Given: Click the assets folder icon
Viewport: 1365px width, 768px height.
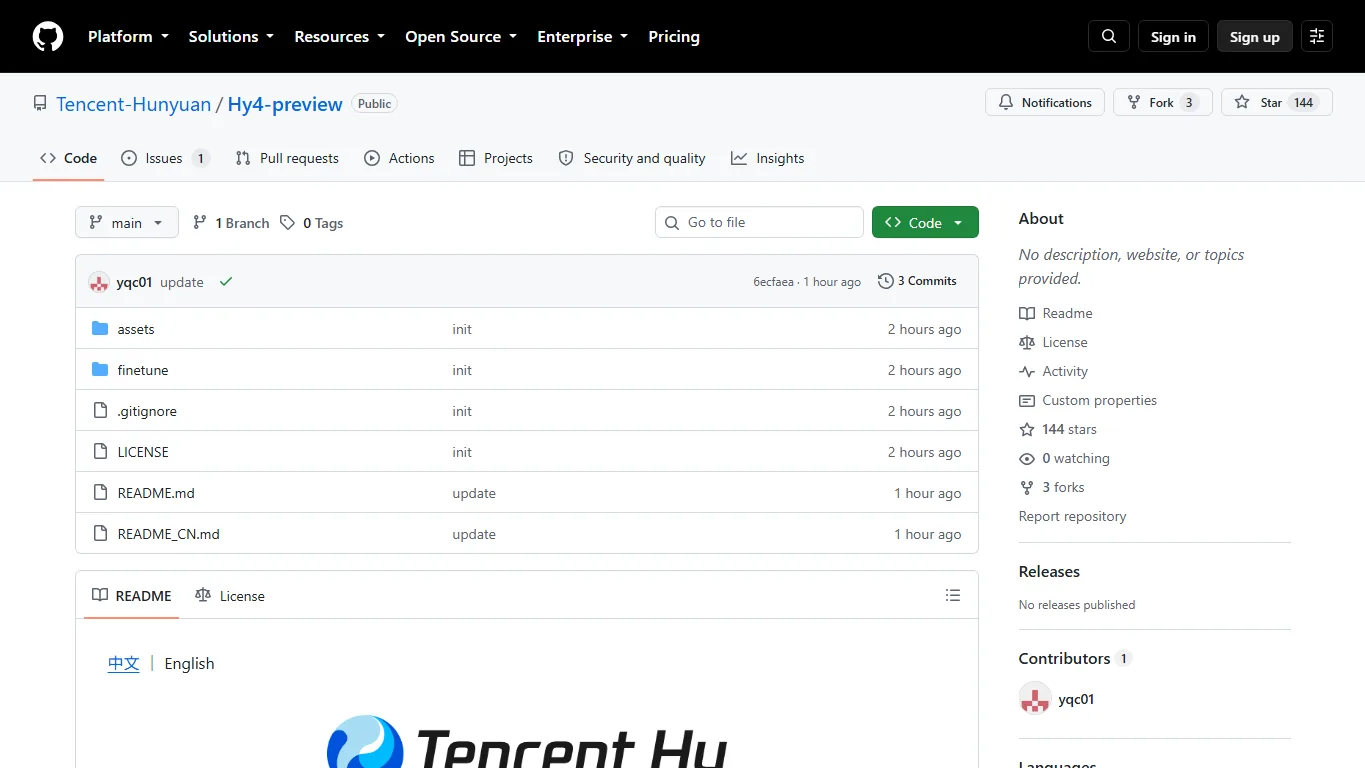Looking at the screenshot, I should [x=100, y=329].
